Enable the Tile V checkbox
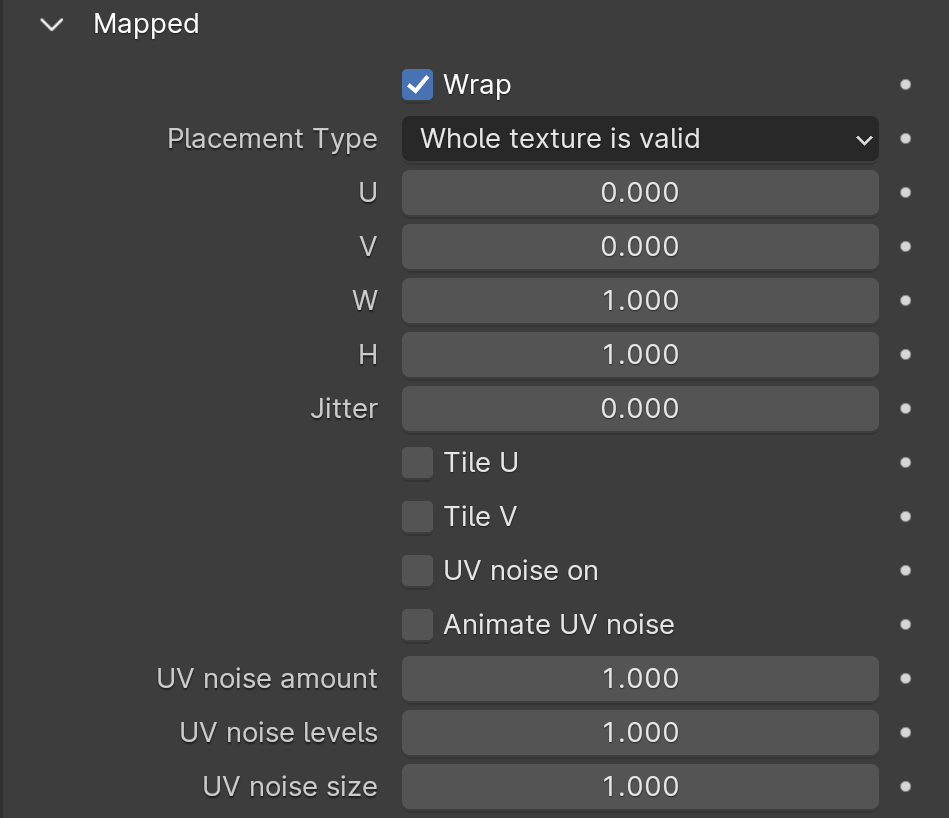949x818 pixels. (418, 516)
